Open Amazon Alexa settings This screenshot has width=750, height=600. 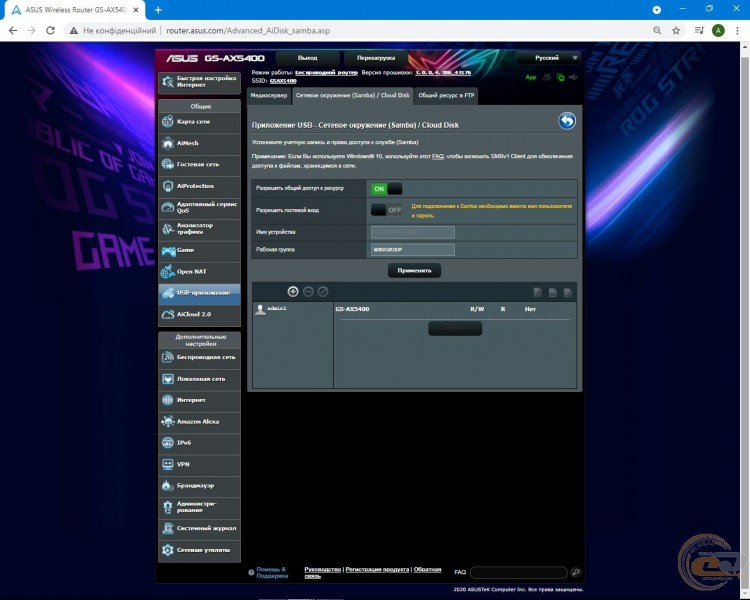tap(199, 422)
